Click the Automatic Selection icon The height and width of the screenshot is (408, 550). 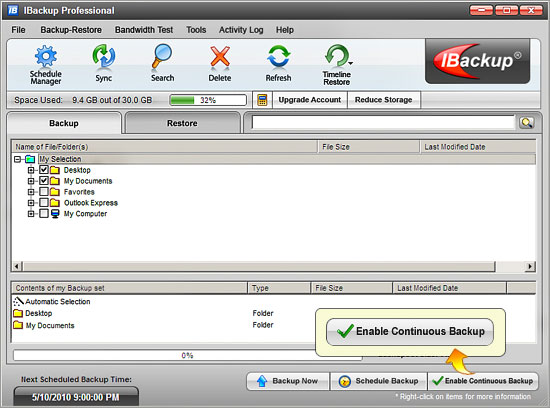tap(18, 301)
